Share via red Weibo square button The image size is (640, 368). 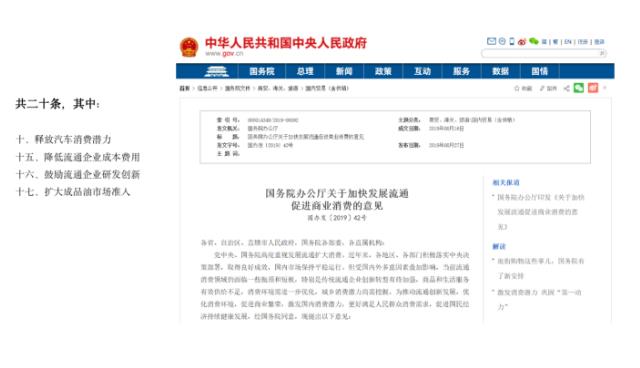click(x=593, y=88)
